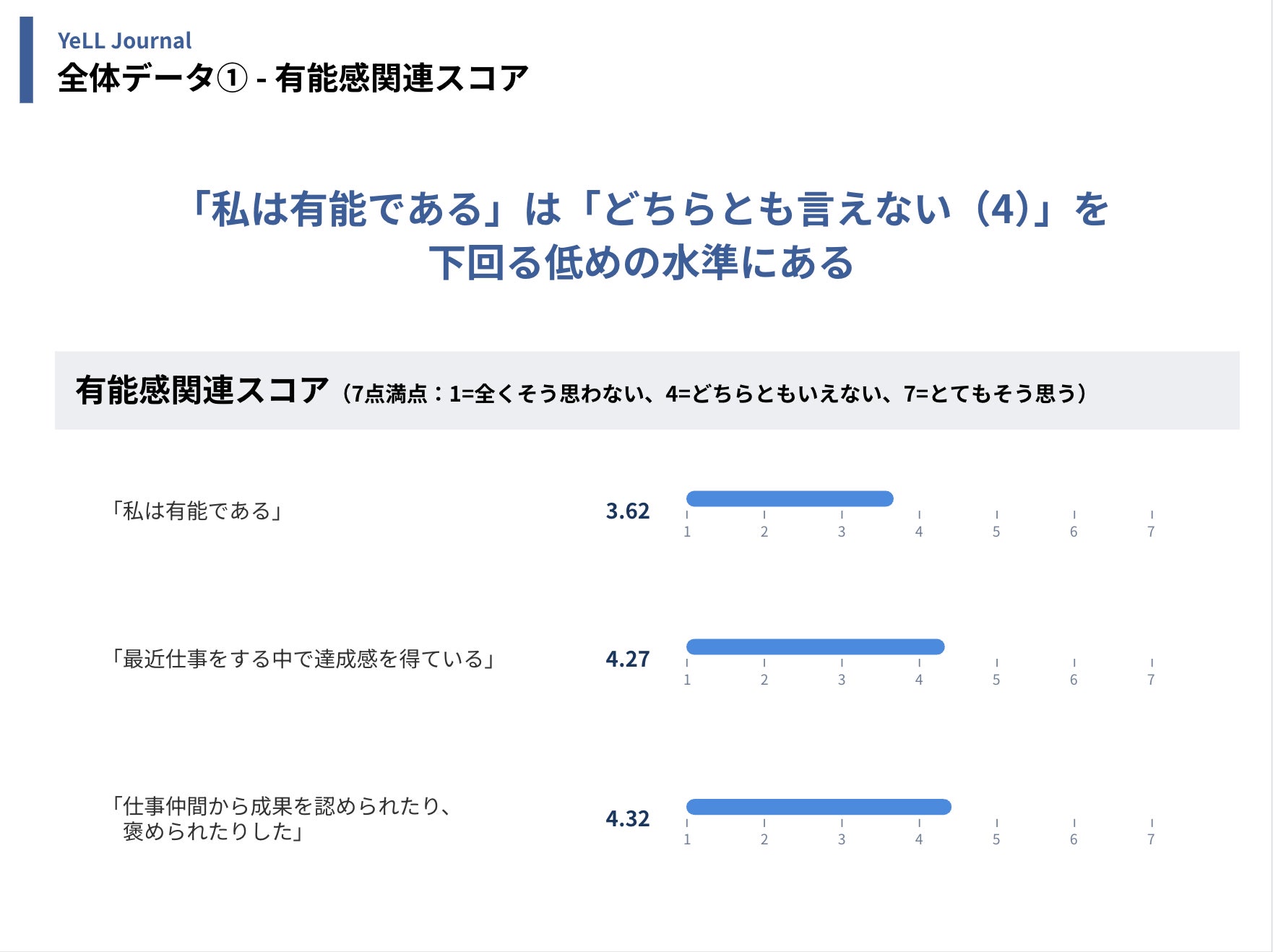Screen dimensions: 1273x952
Task: Click tick 6 on the 4.32 axis
Action: point(1074,839)
